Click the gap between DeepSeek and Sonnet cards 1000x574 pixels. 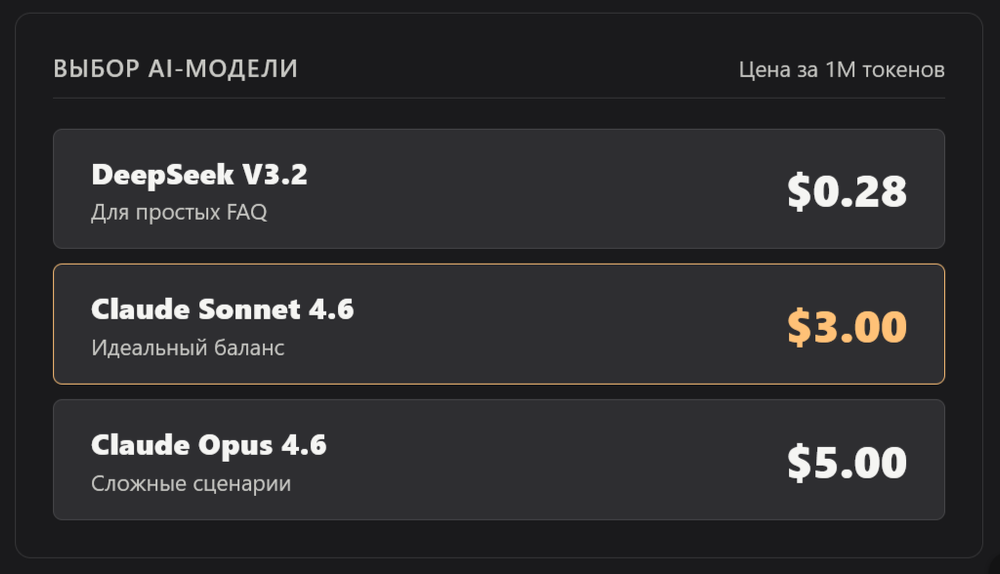[499, 256]
